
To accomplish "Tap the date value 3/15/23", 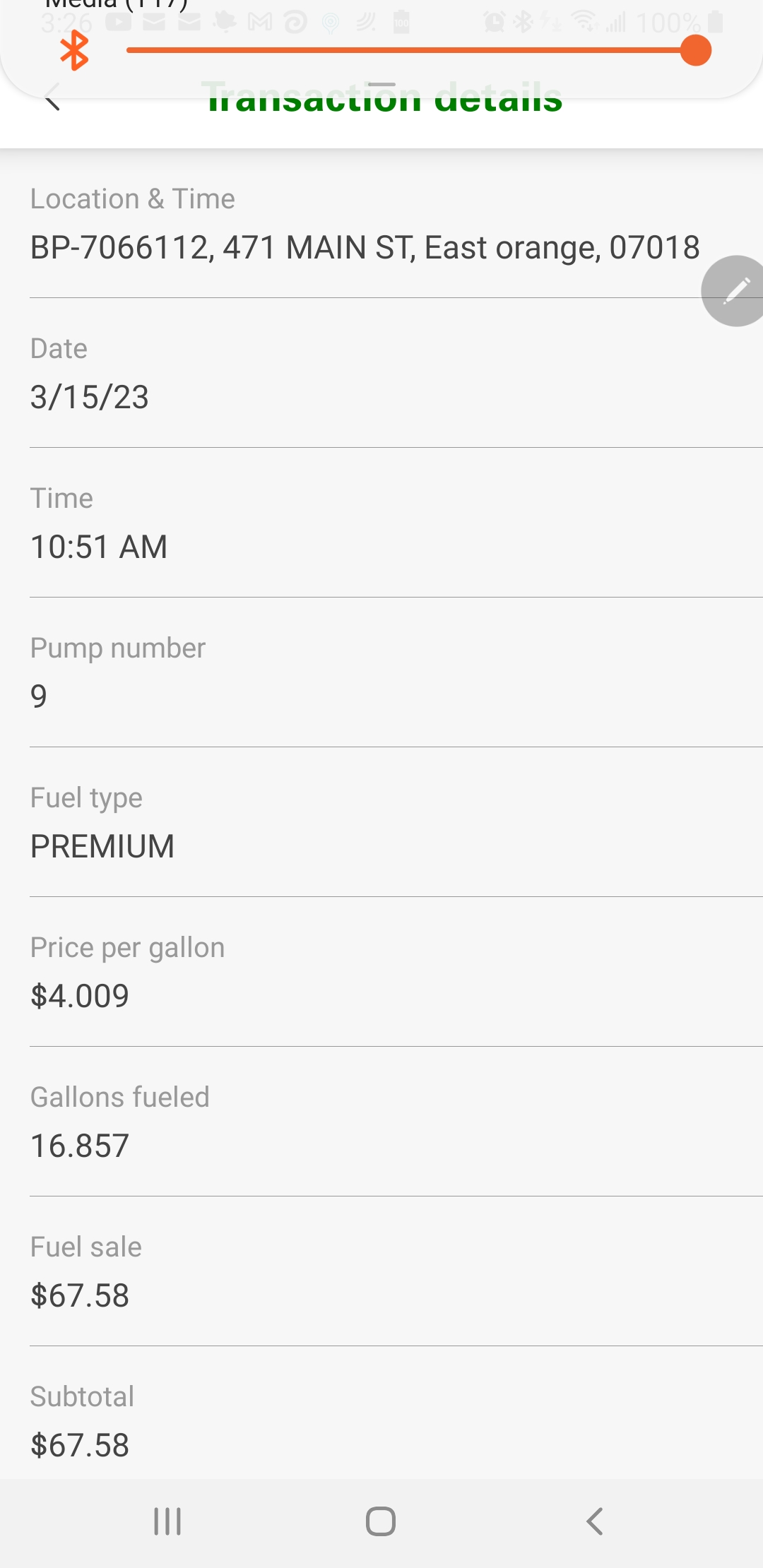I will (x=90, y=397).
